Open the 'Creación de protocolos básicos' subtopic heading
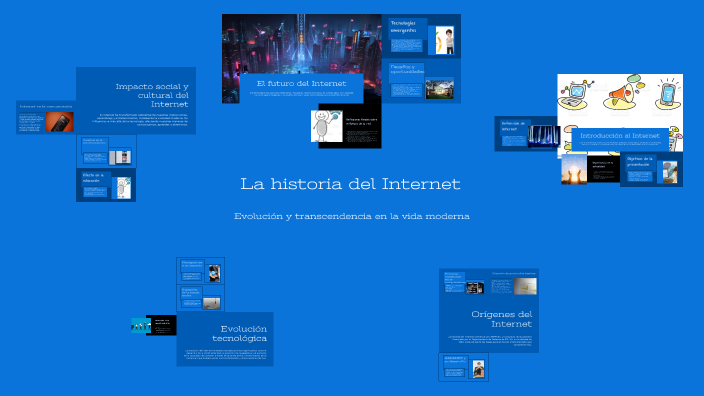 [x=514, y=273]
